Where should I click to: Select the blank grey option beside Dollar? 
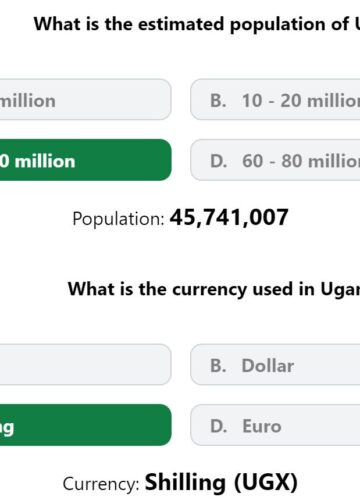click(x=86, y=365)
